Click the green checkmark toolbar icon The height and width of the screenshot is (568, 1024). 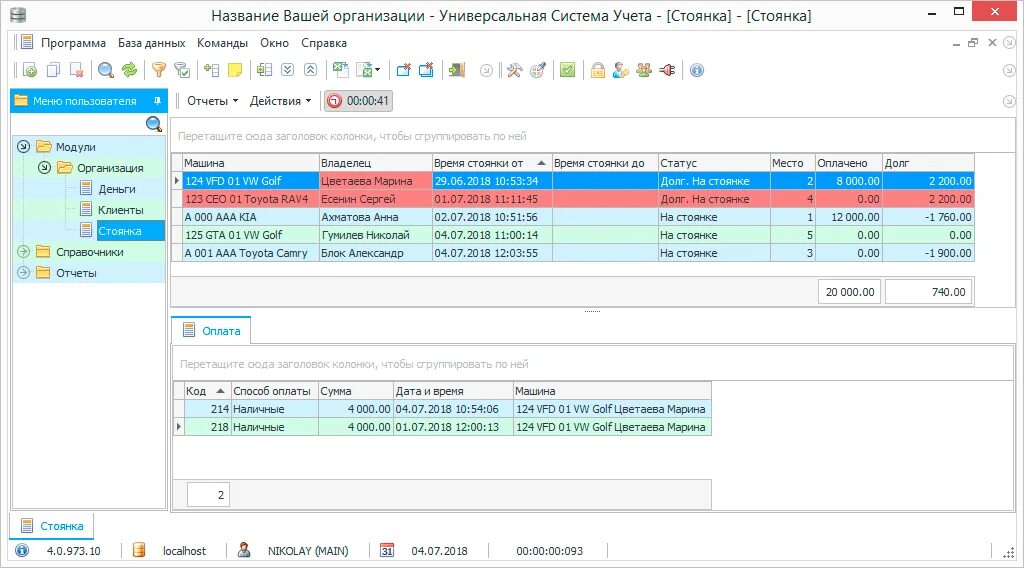click(x=568, y=70)
